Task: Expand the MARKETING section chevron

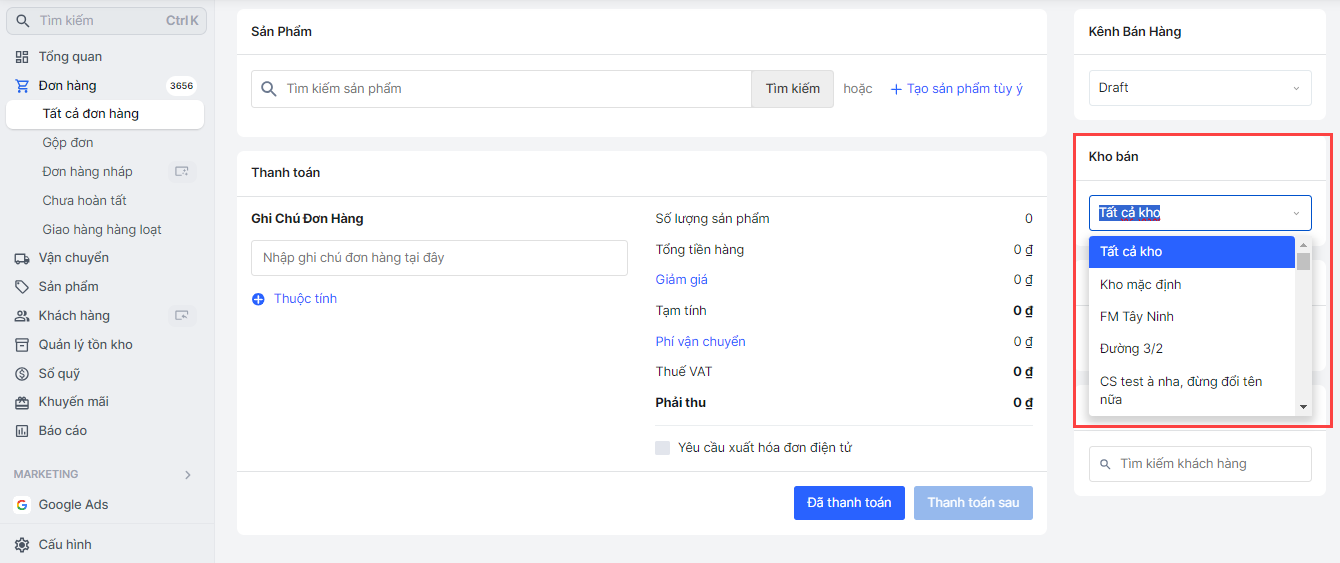Action: [x=187, y=475]
